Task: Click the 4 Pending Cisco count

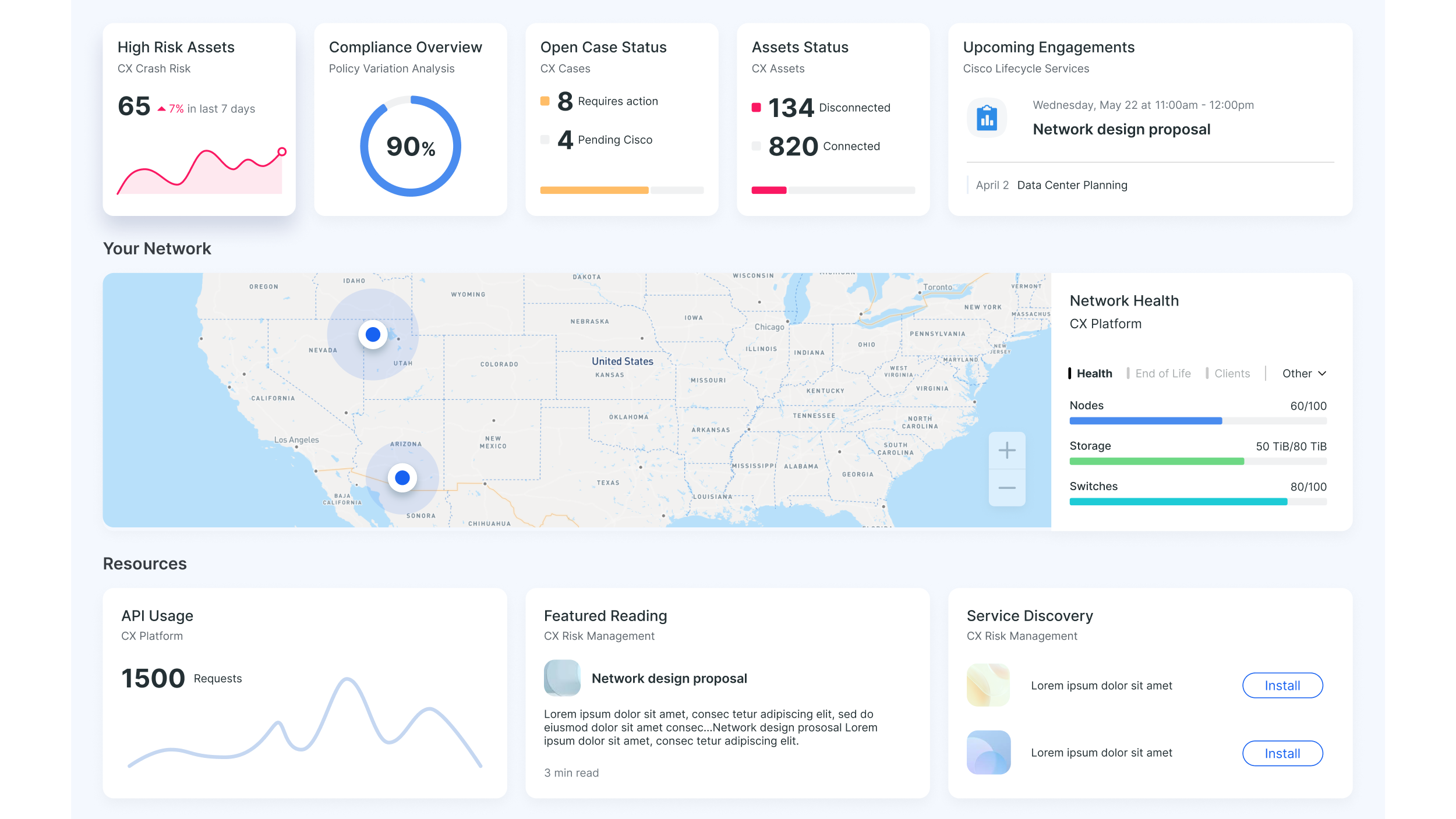Action: point(565,140)
